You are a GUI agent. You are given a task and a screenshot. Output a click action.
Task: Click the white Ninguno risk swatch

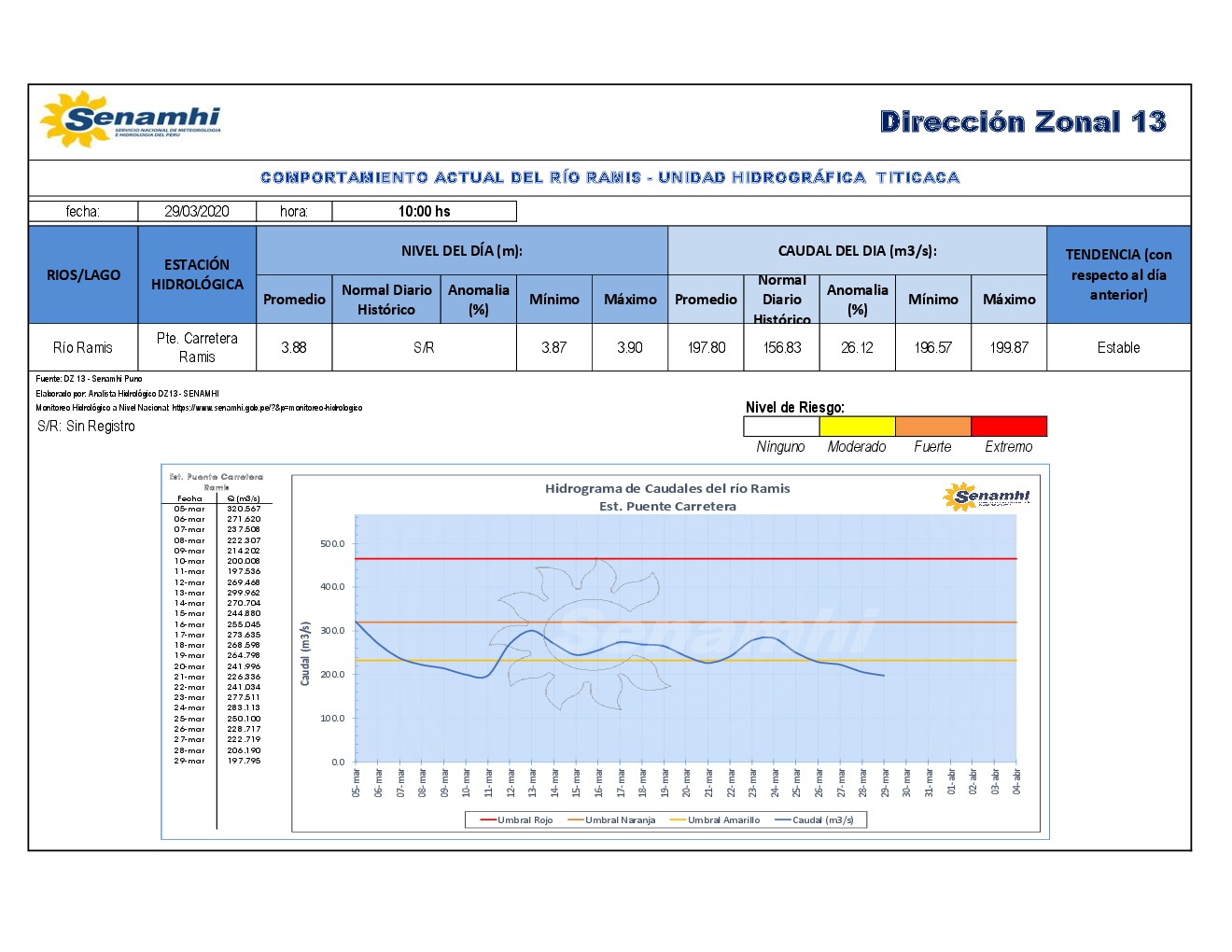click(781, 427)
